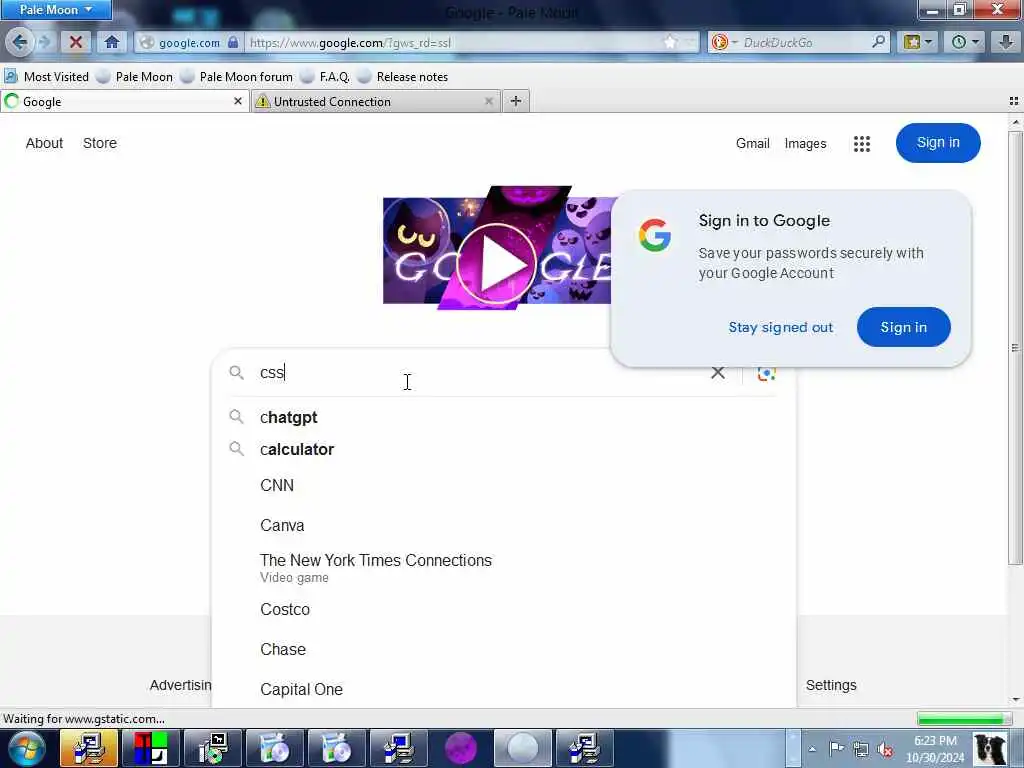Screen dimensions: 1024x768
Task: Select the Canva suggestion
Action: (503, 525)
